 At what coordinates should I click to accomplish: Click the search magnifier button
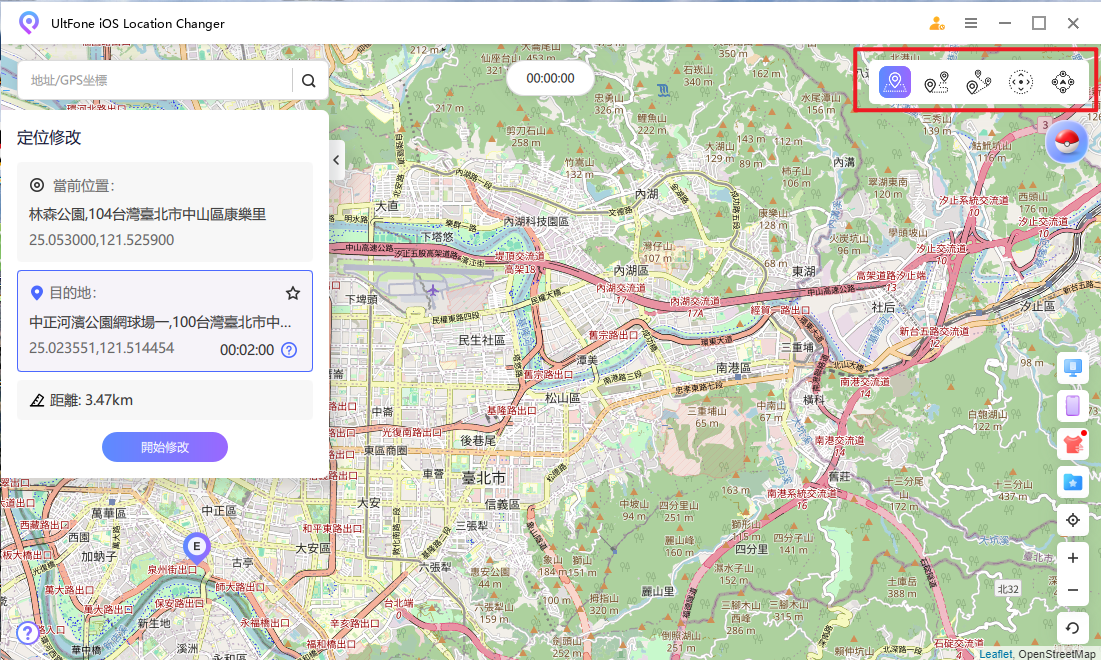309,81
